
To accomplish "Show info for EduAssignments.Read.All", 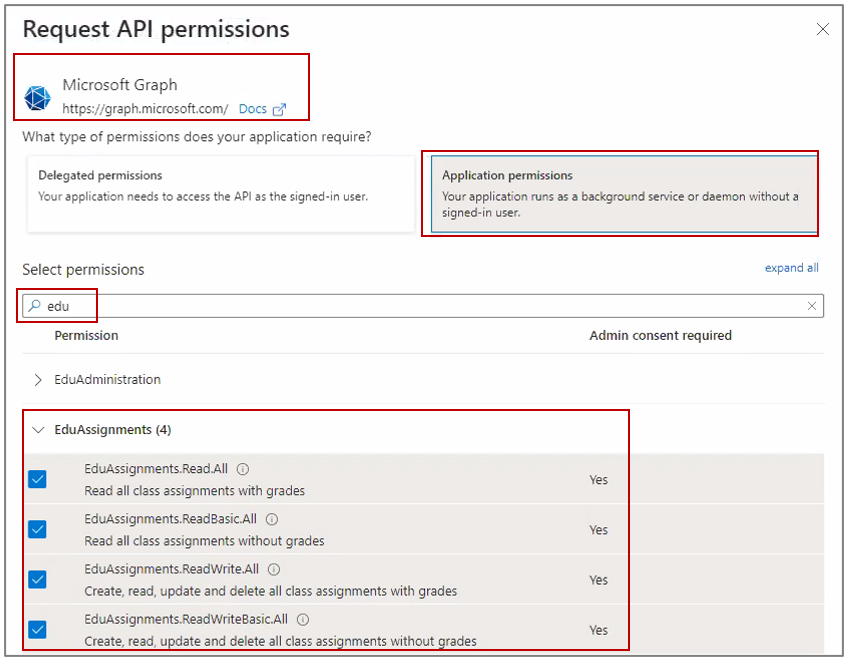I will (x=243, y=469).
